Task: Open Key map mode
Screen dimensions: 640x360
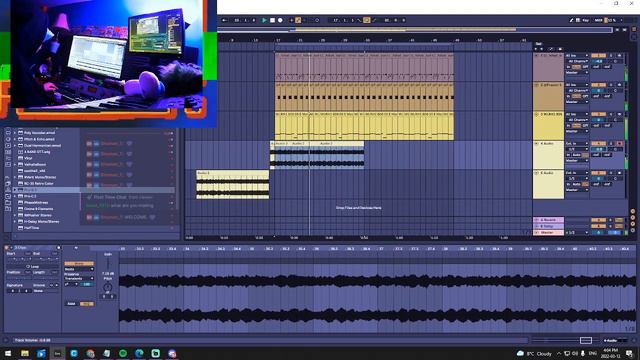Action: (586, 20)
